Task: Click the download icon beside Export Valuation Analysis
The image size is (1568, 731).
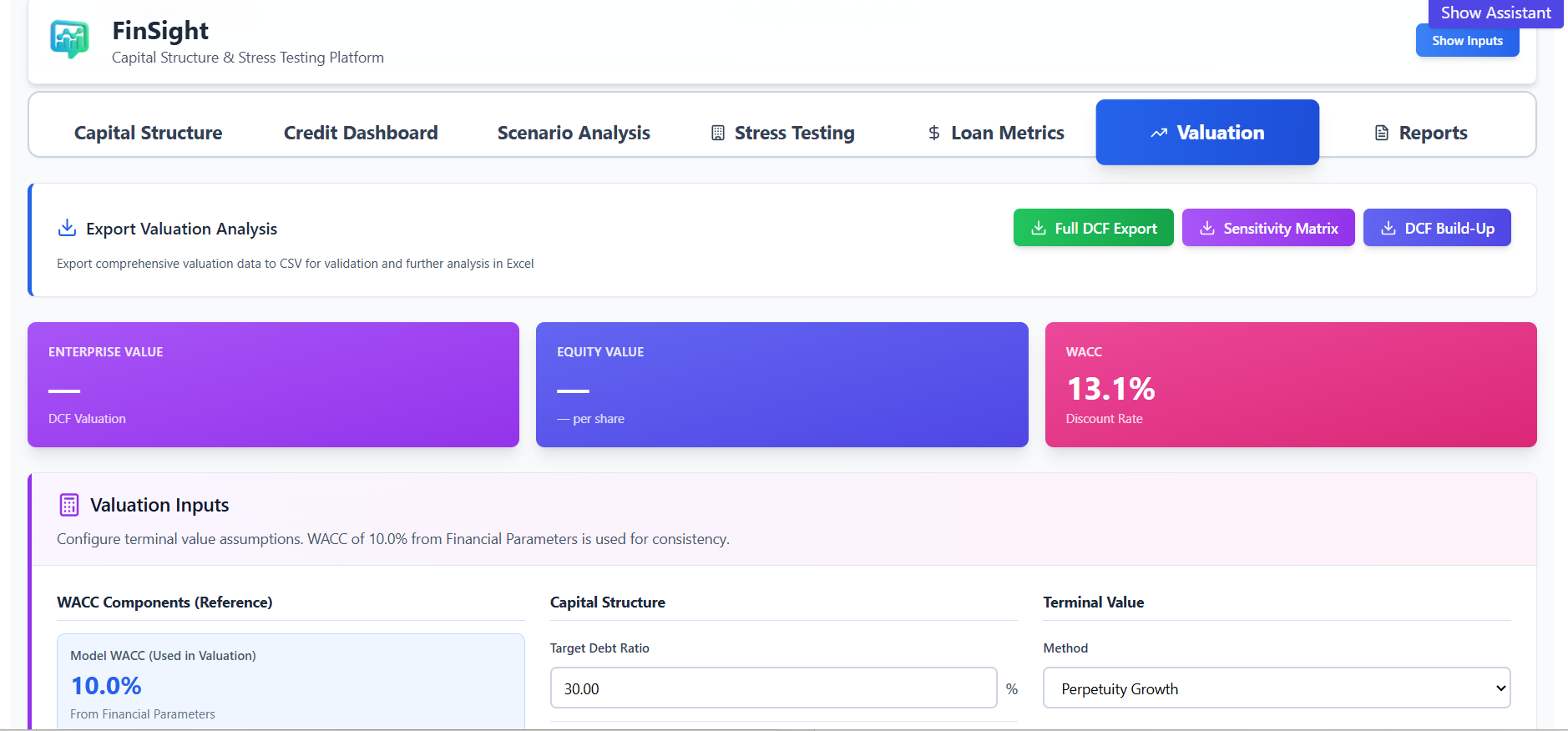Action: (67, 228)
